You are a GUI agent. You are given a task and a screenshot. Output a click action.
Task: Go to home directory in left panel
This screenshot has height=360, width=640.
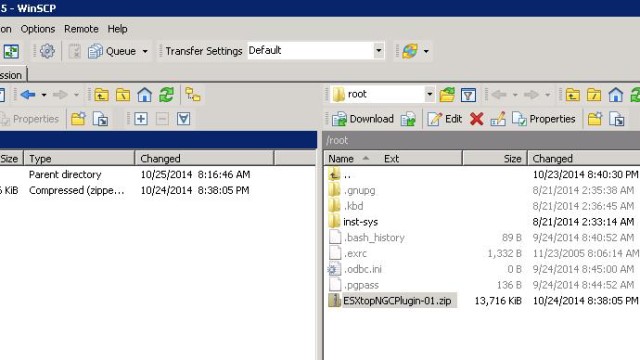[144, 95]
